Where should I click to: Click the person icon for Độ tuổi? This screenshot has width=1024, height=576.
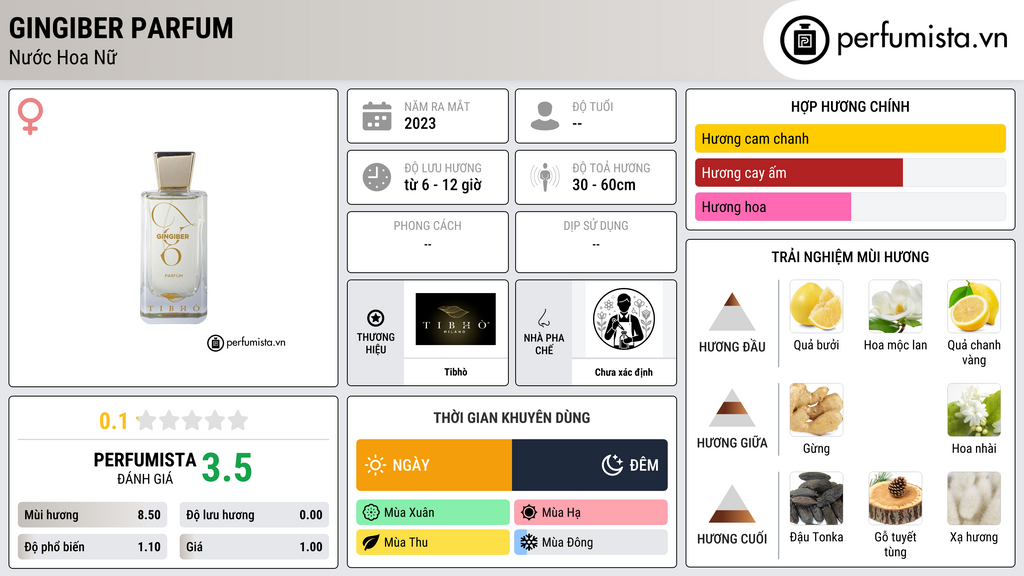(x=545, y=116)
